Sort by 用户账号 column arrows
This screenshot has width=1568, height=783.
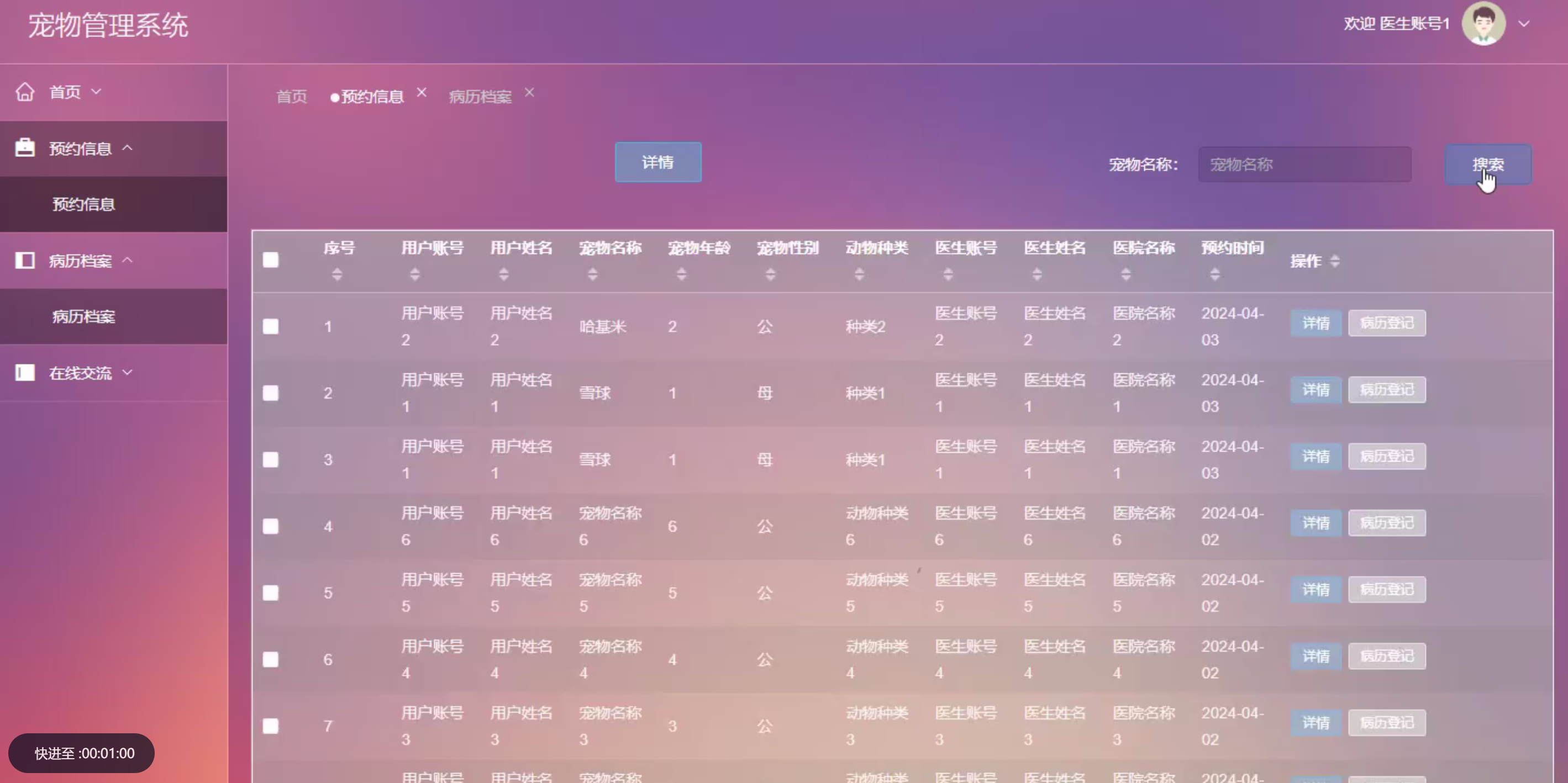coord(414,274)
